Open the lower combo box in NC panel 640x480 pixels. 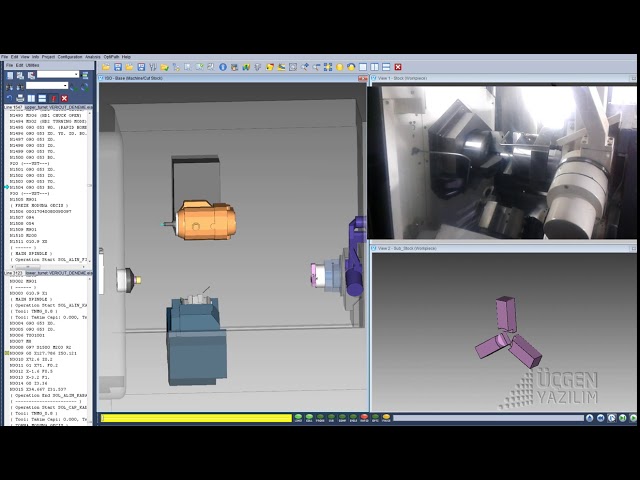pyautogui.click(x=47, y=86)
